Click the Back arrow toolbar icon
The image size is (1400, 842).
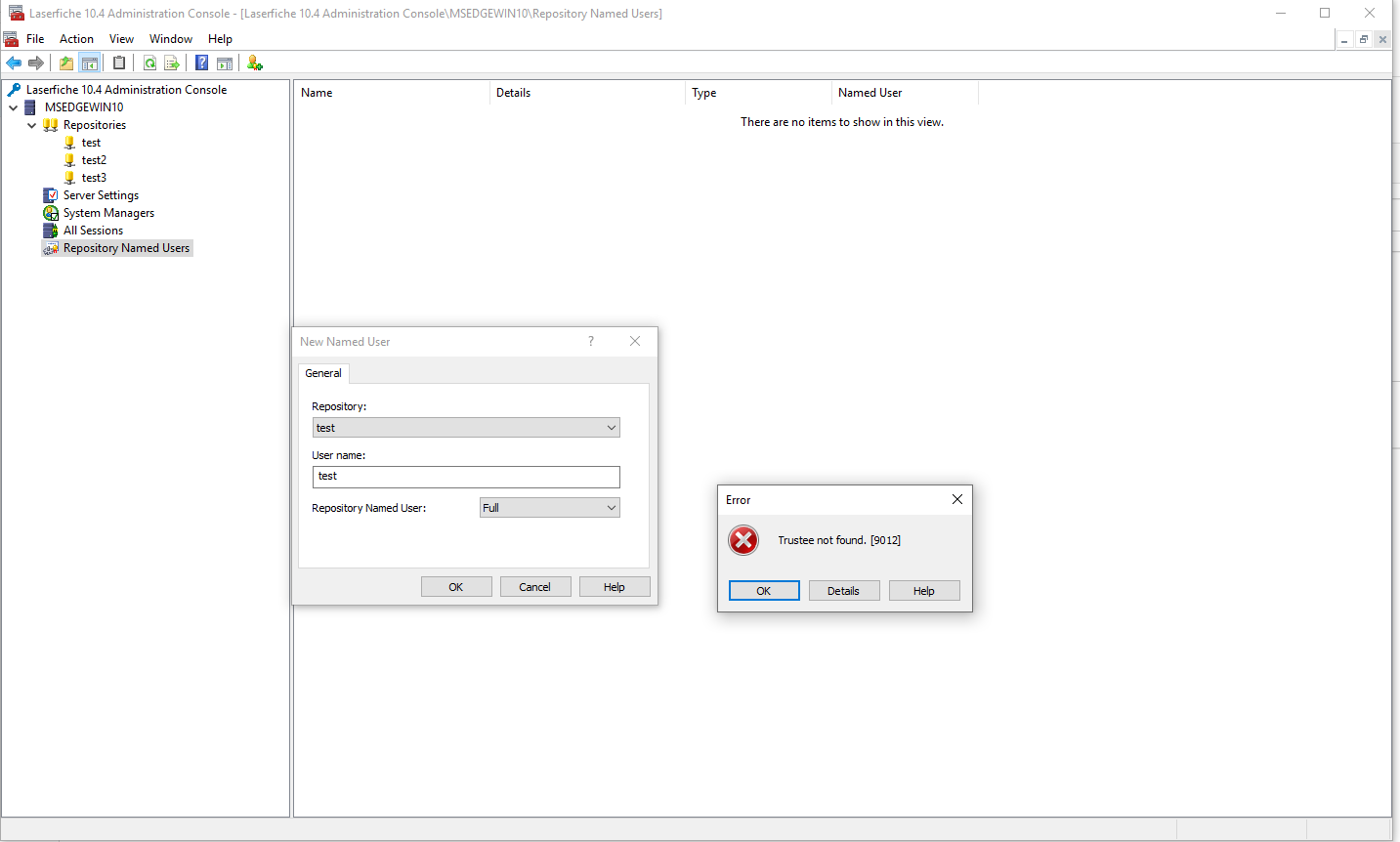pos(14,63)
